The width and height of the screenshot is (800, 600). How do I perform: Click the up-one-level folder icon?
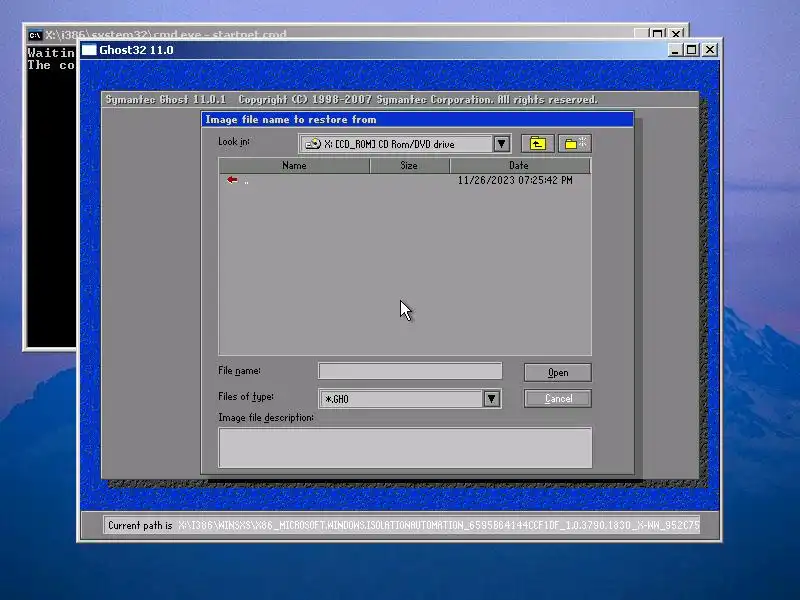(537, 144)
